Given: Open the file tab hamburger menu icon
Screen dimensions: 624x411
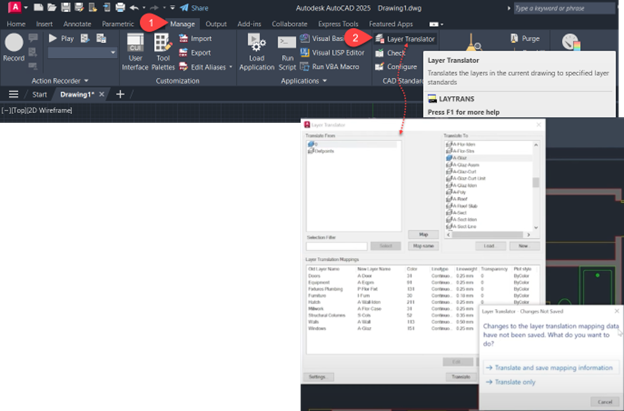Looking at the screenshot, I should click(14, 94).
